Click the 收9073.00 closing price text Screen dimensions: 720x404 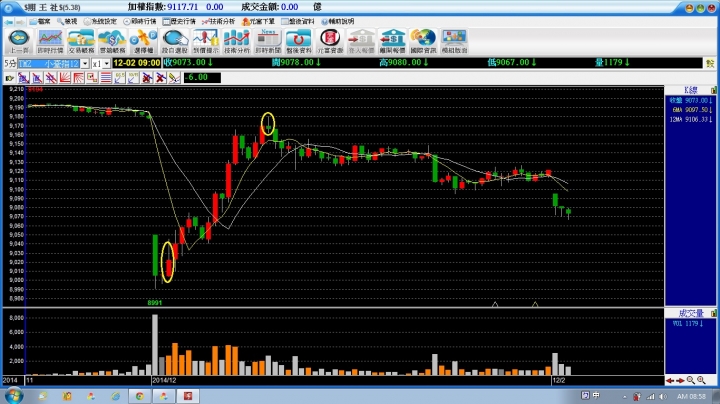coord(188,62)
